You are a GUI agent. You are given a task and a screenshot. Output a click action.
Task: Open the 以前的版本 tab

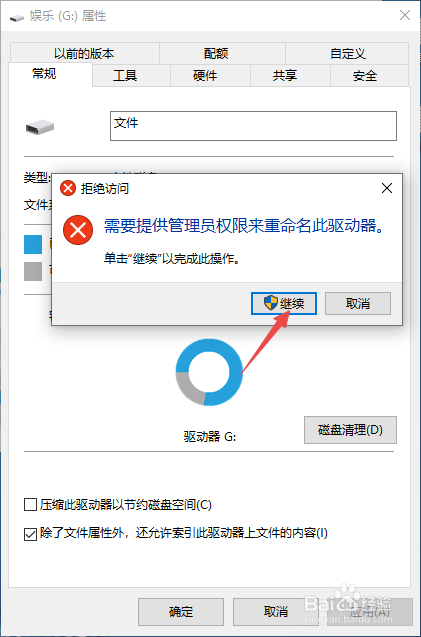[x=84, y=53]
